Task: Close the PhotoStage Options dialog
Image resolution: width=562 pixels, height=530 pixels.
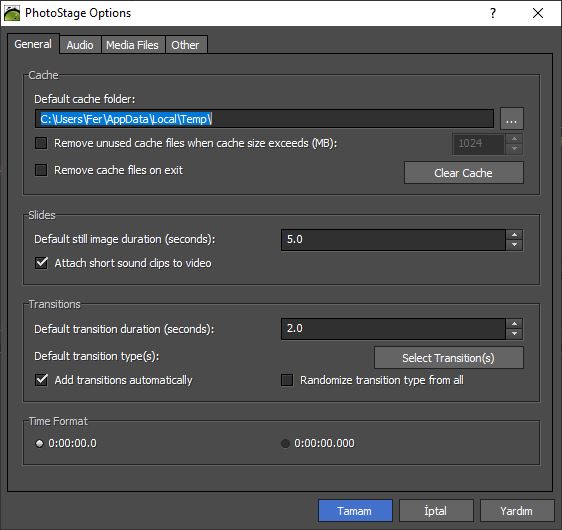Action: click(x=538, y=13)
